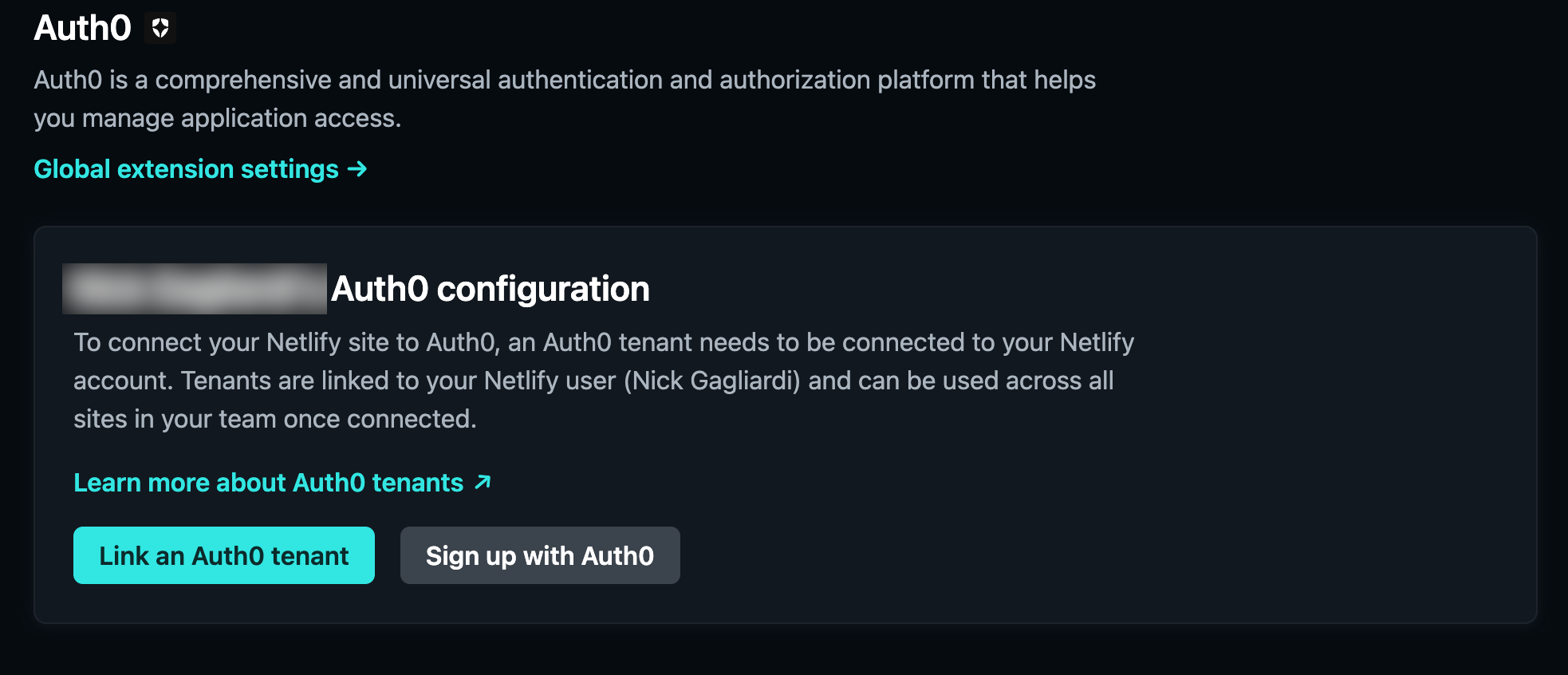1568x675 pixels.
Task: Click the word 'account.' starting the second paragraph line
Action: (123, 381)
